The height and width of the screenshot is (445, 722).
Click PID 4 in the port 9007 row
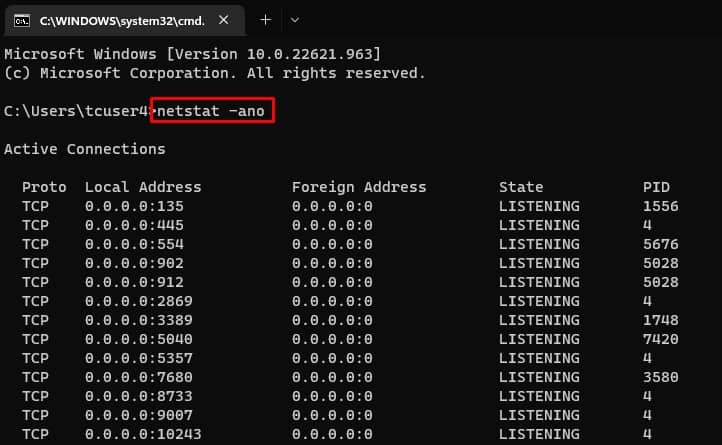(647, 415)
